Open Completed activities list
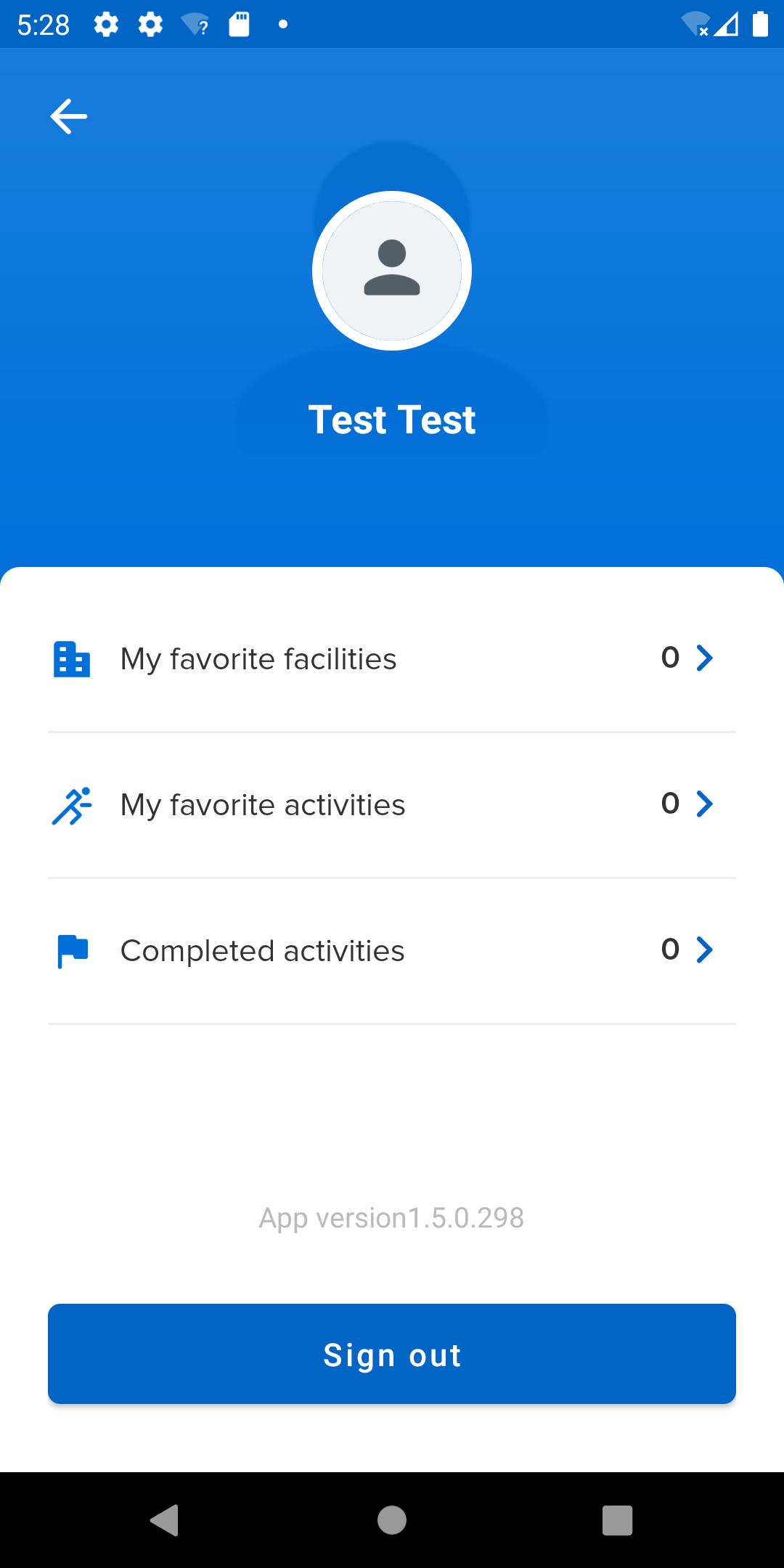Screen dimensions: 784x1568 point(392,951)
